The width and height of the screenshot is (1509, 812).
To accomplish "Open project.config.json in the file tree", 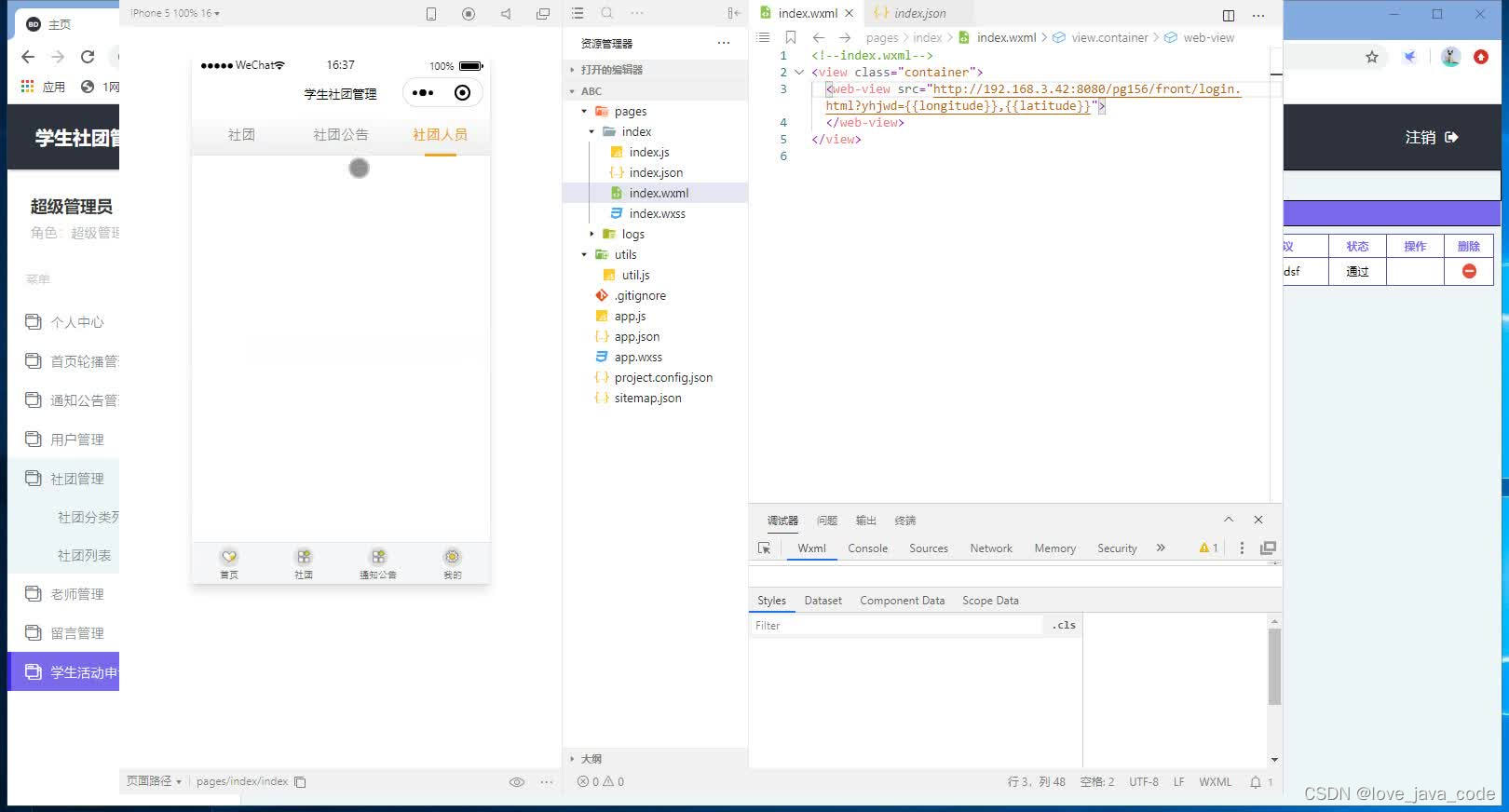I will tap(663, 377).
